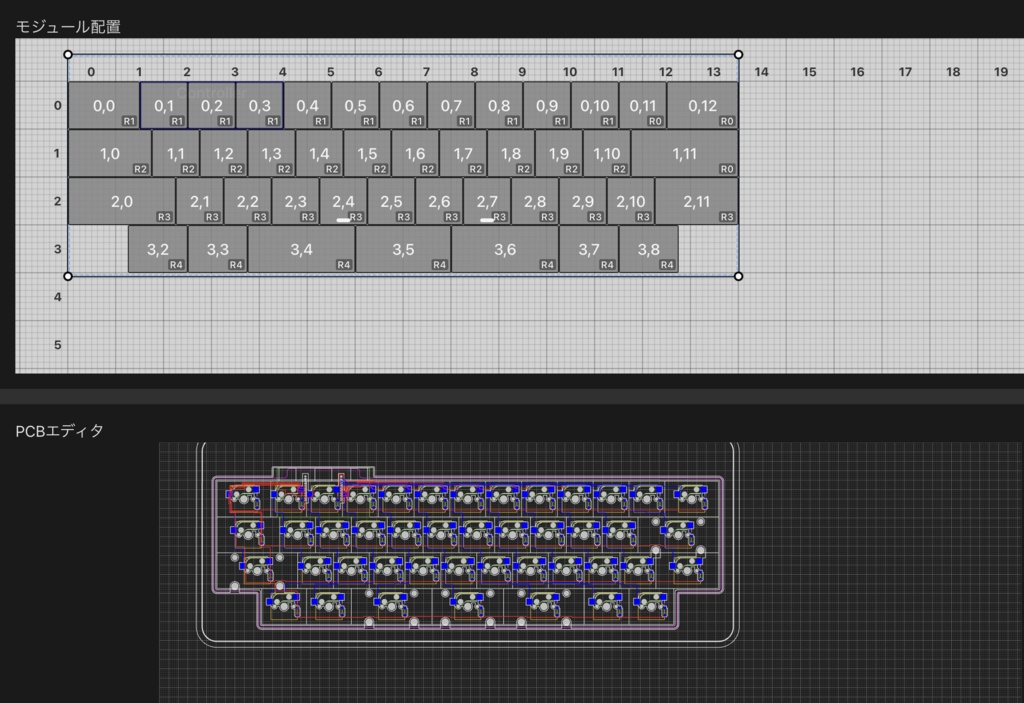Select key module 3,5
Image resolution: width=1024 pixels, height=703 pixels.
[403, 249]
